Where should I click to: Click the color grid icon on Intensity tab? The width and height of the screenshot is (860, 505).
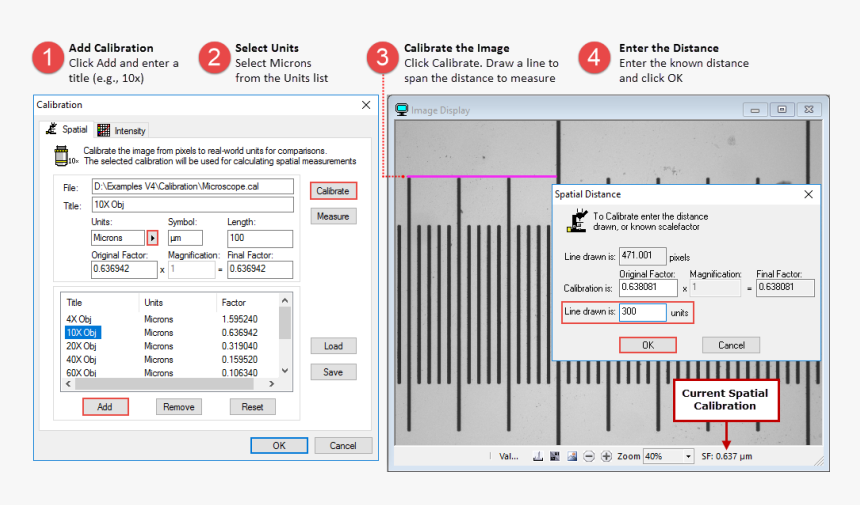coord(104,129)
